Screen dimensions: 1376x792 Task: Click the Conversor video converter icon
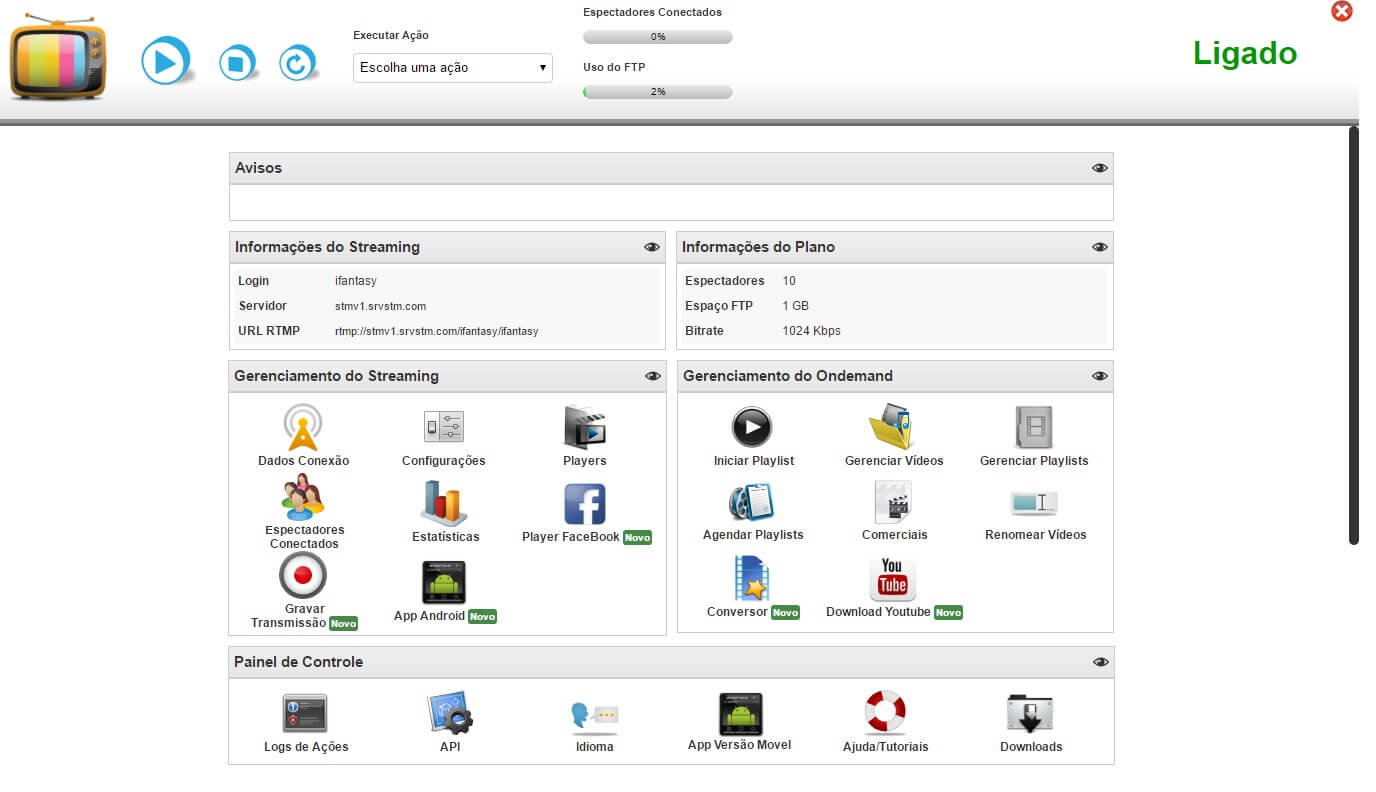(x=752, y=578)
